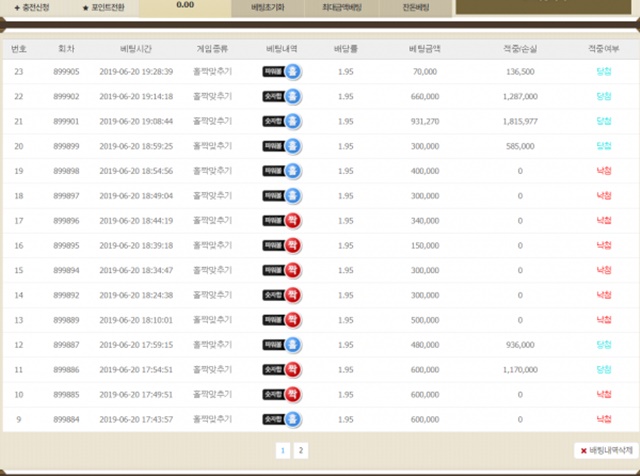
Task: Click the blue 홀 badge in row 12
Action: (293, 345)
